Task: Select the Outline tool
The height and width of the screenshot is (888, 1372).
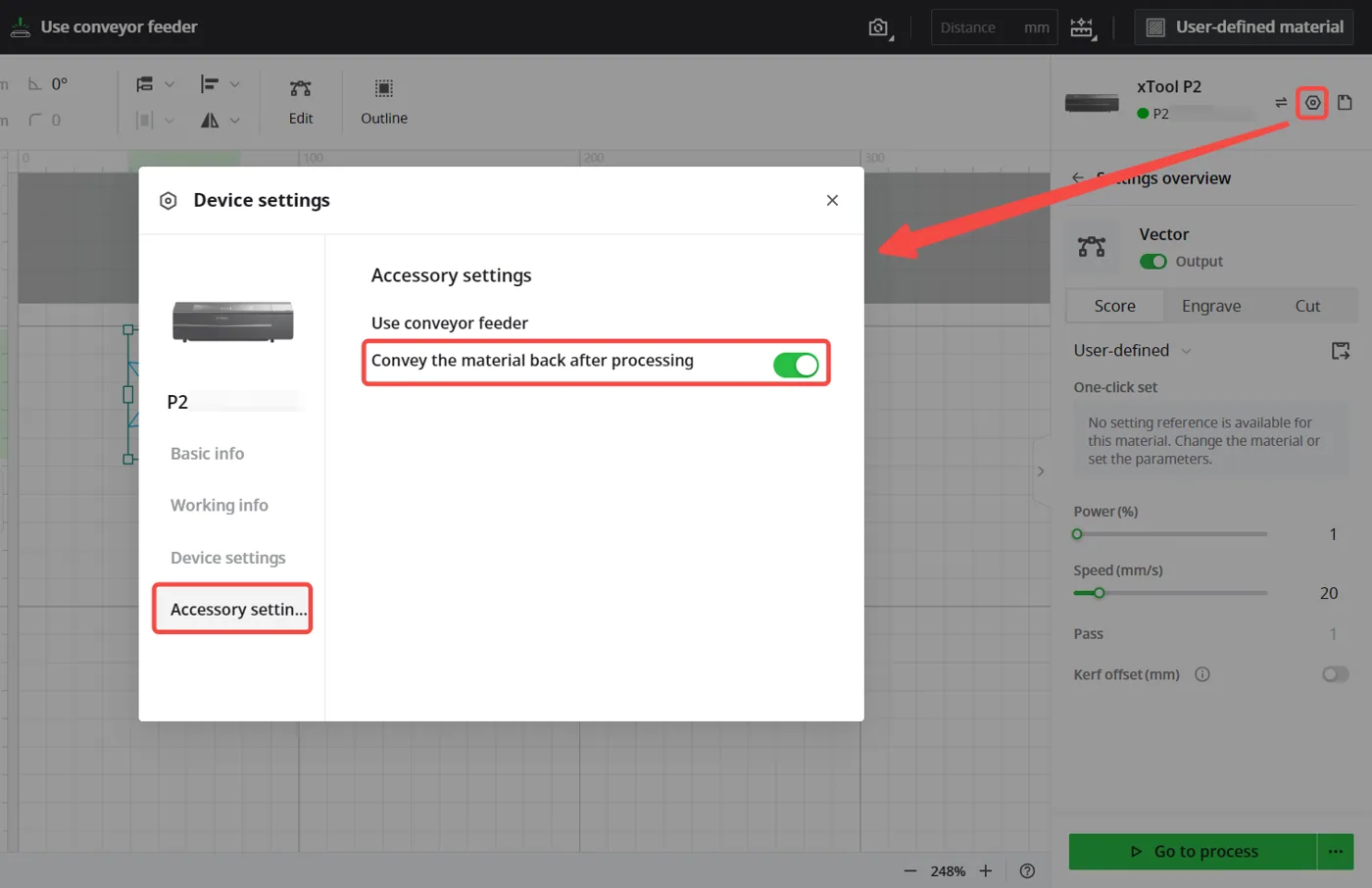Action: [x=384, y=102]
